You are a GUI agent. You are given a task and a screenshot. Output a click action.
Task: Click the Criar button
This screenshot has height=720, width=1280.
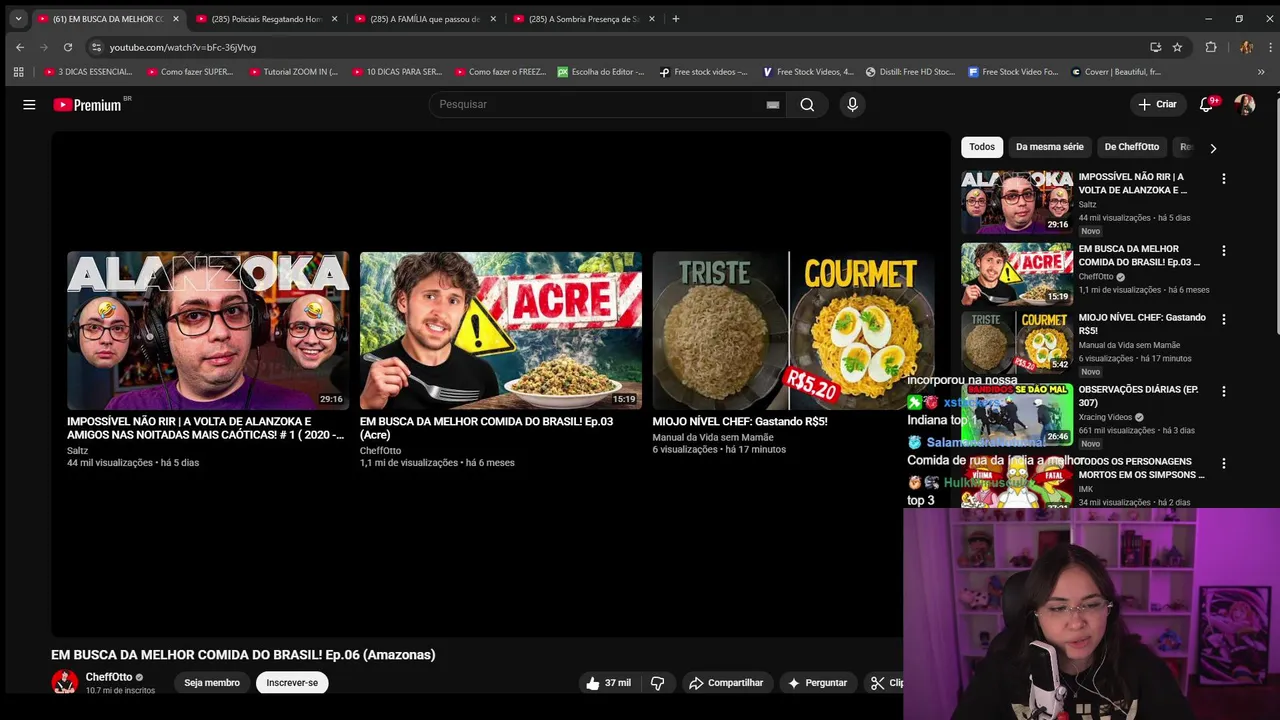(1157, 104)
